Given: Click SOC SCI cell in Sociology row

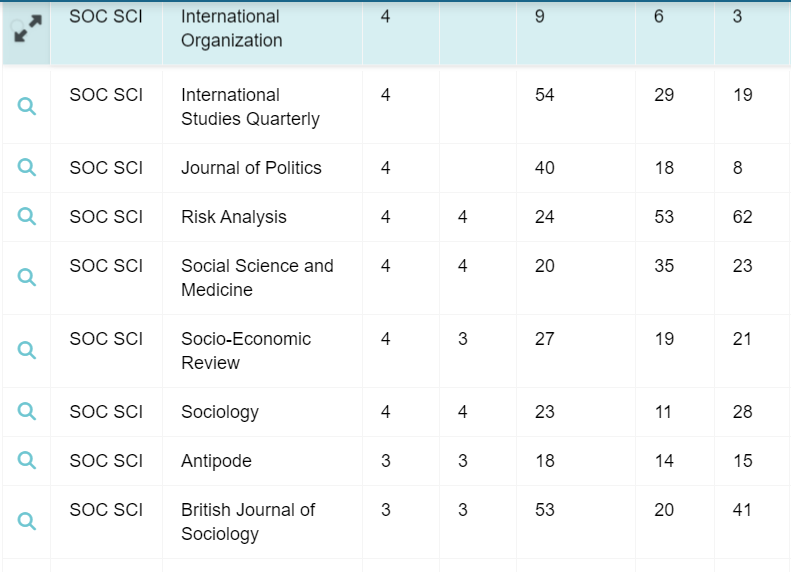Looking at the screenshot, I should (106, 412).
